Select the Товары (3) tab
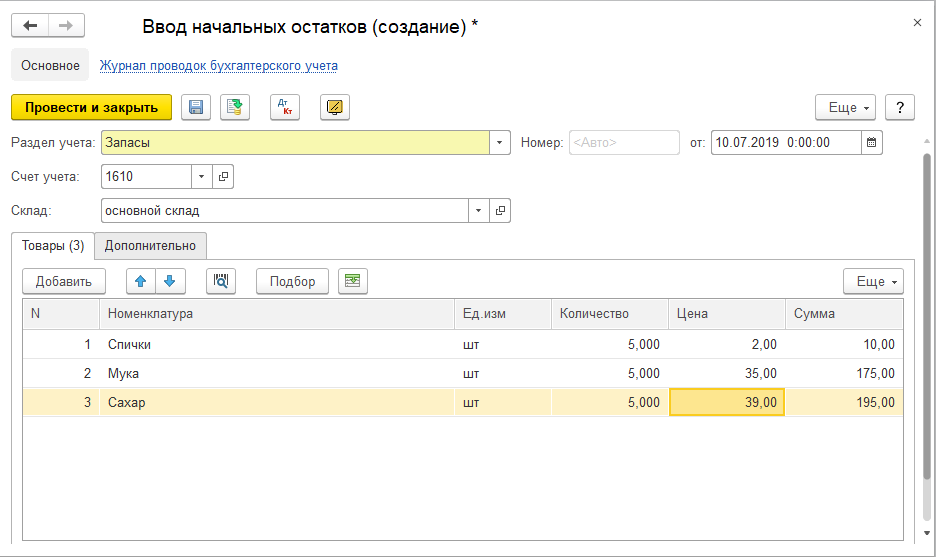Screen dimensions: 936x557 point(53,245)
